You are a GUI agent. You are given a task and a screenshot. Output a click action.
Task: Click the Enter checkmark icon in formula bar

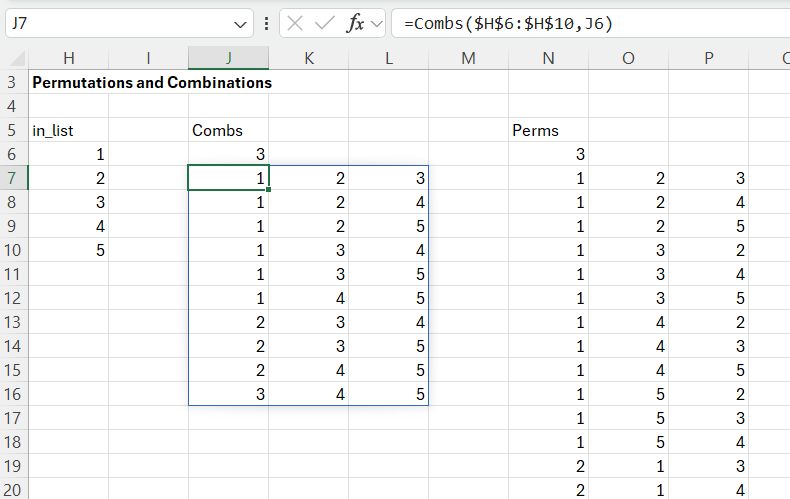(325, 24)
